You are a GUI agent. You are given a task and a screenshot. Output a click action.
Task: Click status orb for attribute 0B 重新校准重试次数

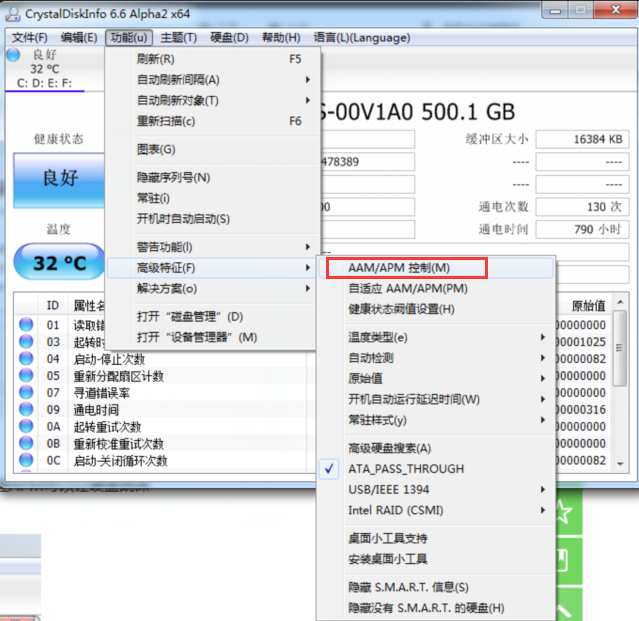click(26, 443)
